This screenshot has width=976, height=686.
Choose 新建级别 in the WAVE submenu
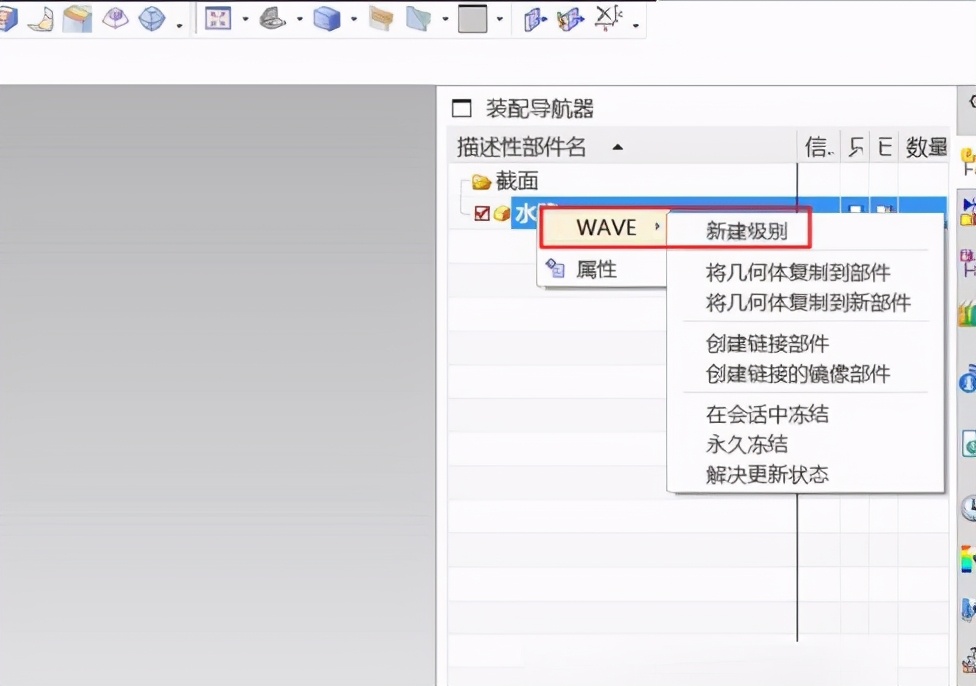point(746,231)
